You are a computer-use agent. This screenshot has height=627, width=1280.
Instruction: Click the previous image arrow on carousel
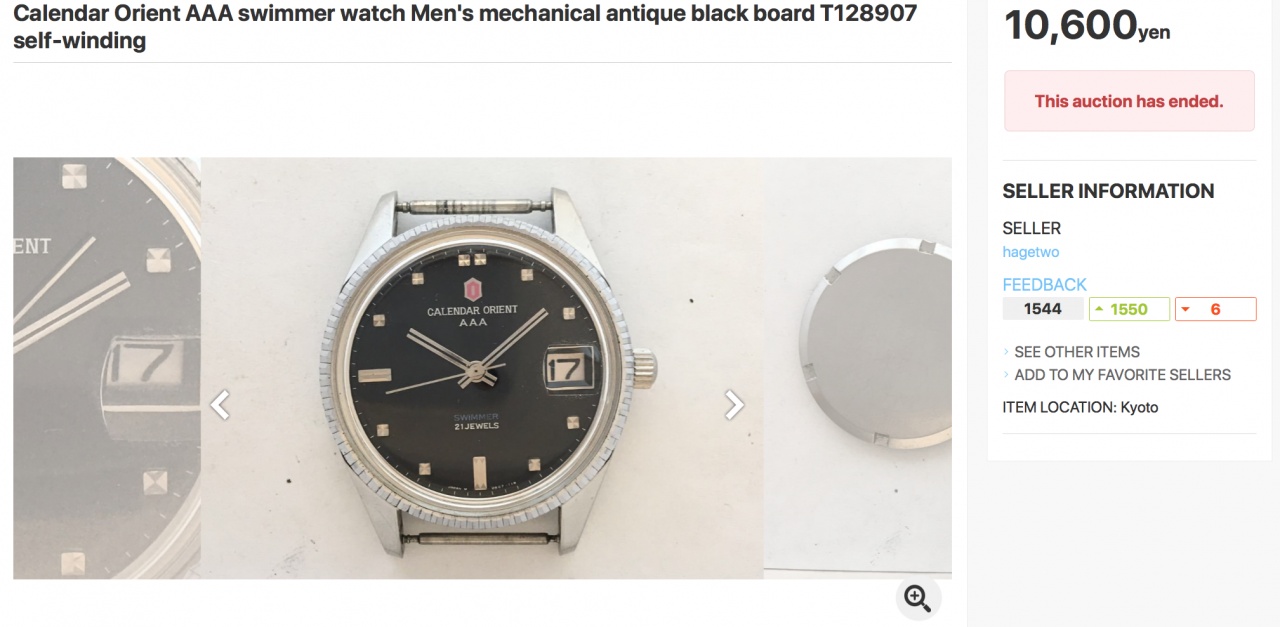pyautogui.click(x=219, y=405)
